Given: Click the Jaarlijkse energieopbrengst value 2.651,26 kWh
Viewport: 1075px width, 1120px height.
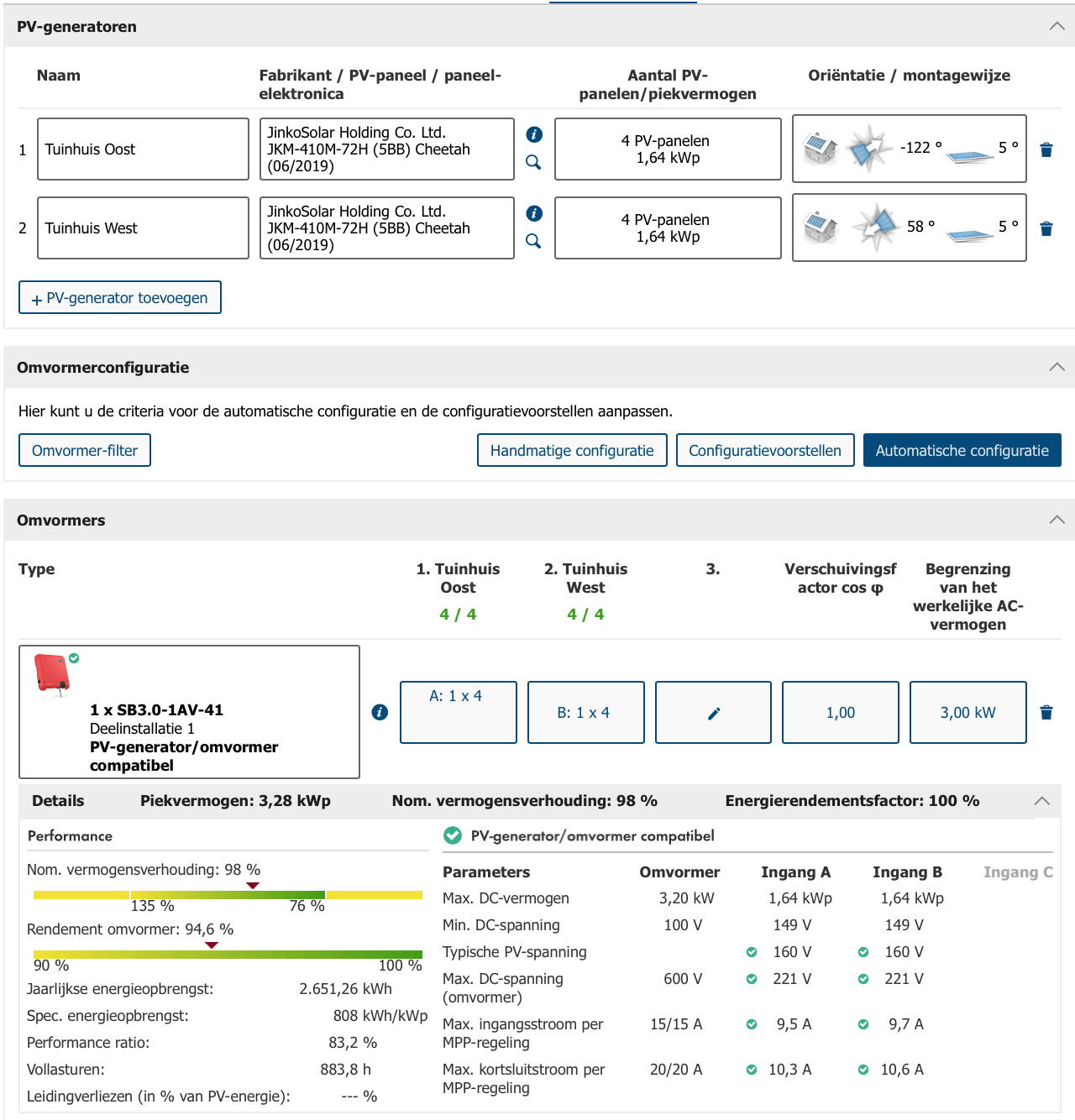Looking at the screenshot, I should [x=345, y=989].
